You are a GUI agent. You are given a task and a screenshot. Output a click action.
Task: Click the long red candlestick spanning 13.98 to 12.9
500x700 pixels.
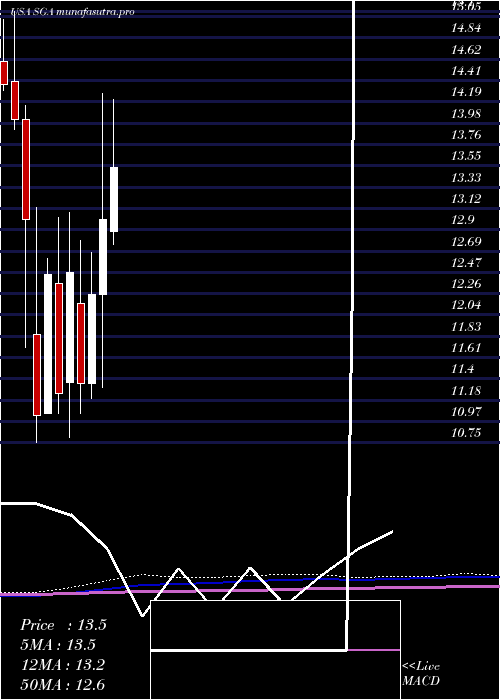click(x=26, y=169)
